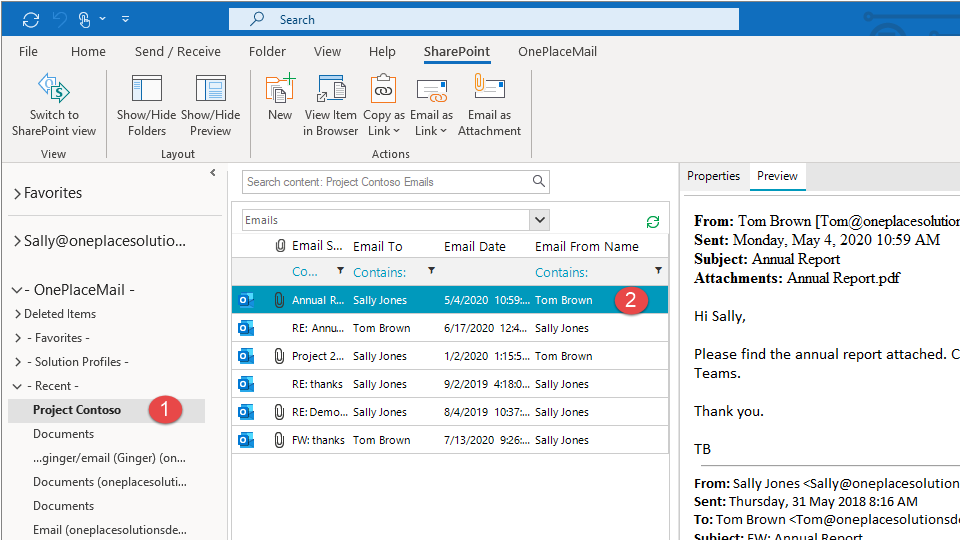Switch to the Properties tab
Viewport: 960px width, 540px height.
pos(713,176)
